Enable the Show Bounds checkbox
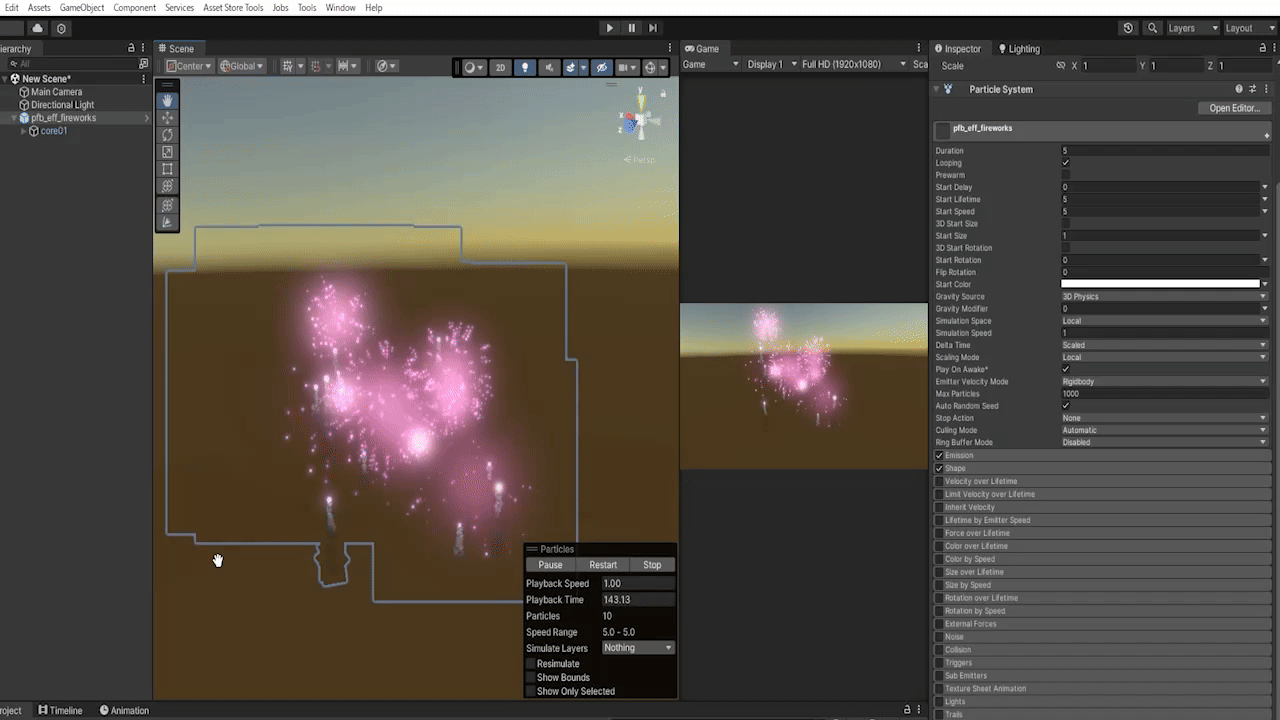1280x720 pixels. point(530,677)
